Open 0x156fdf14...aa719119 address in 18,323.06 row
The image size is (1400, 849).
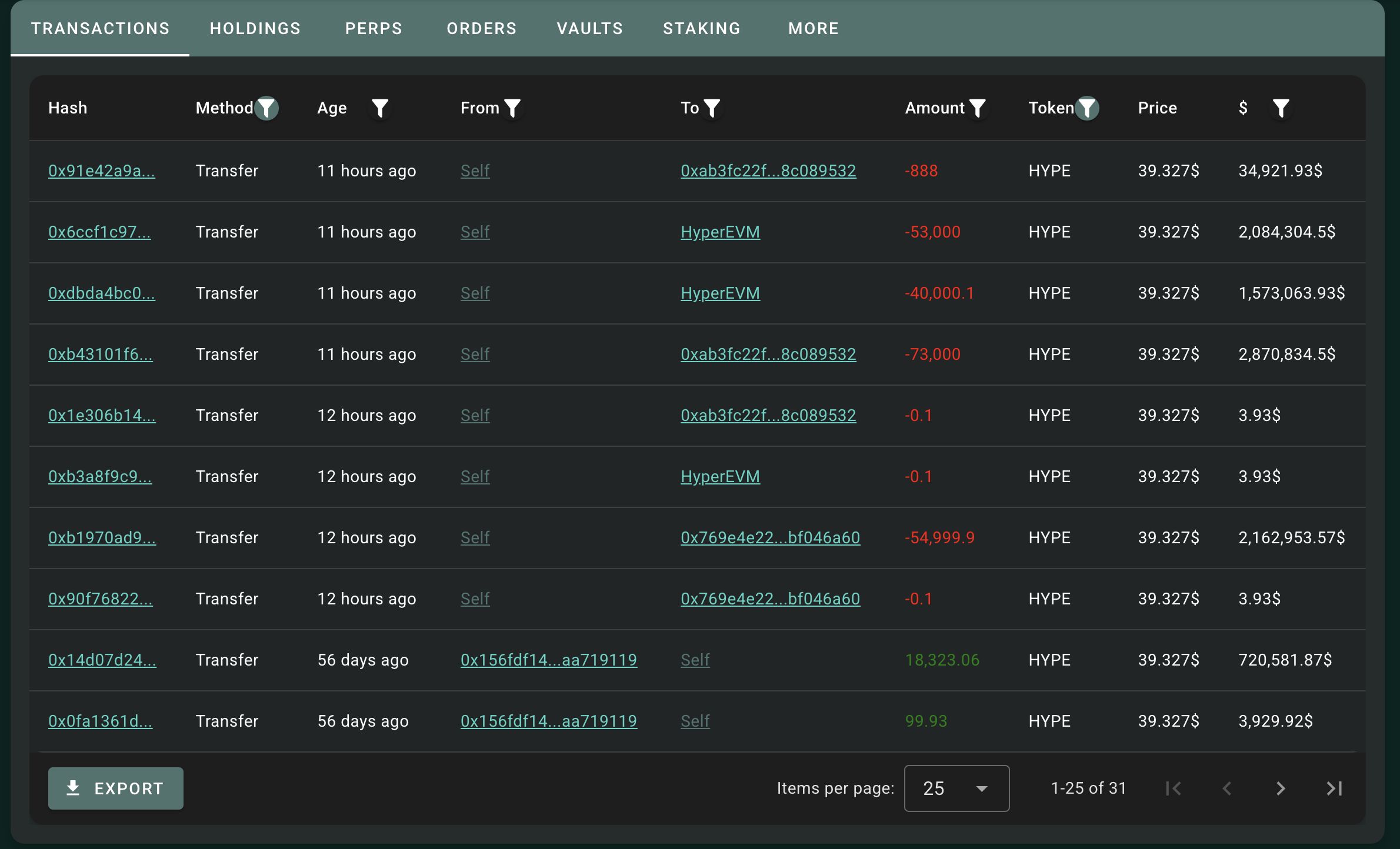(548, 660)
